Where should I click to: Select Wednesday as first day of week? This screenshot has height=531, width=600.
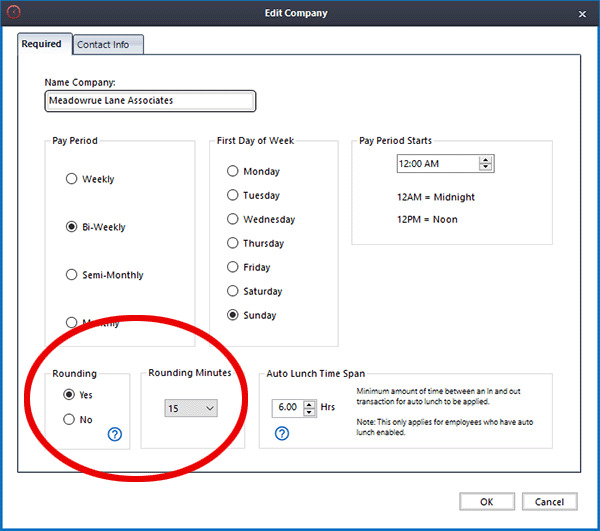[x=233, y=219]
